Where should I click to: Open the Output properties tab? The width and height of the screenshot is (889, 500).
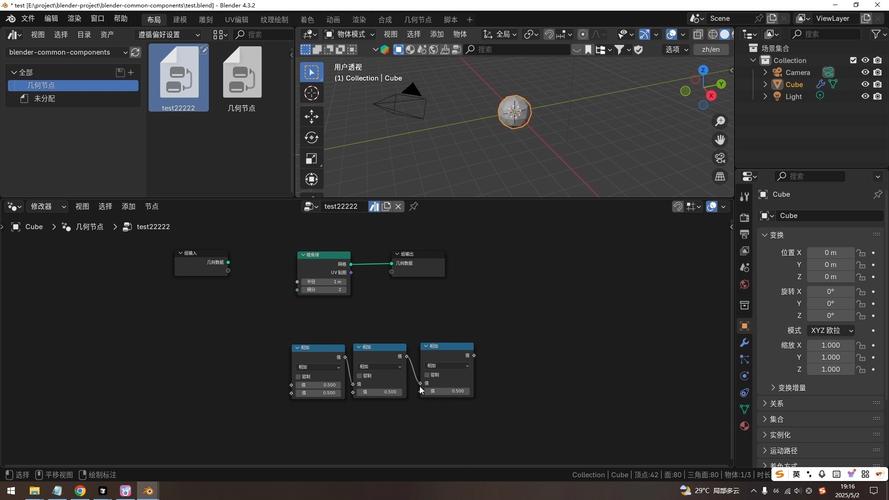pos(744,234)
